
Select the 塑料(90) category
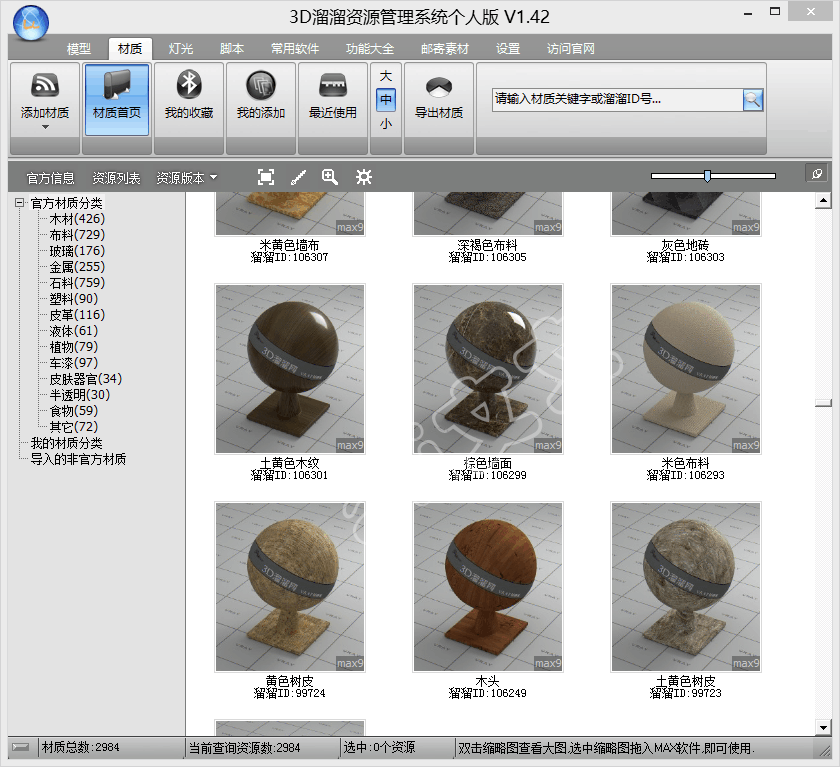[74, 299]
